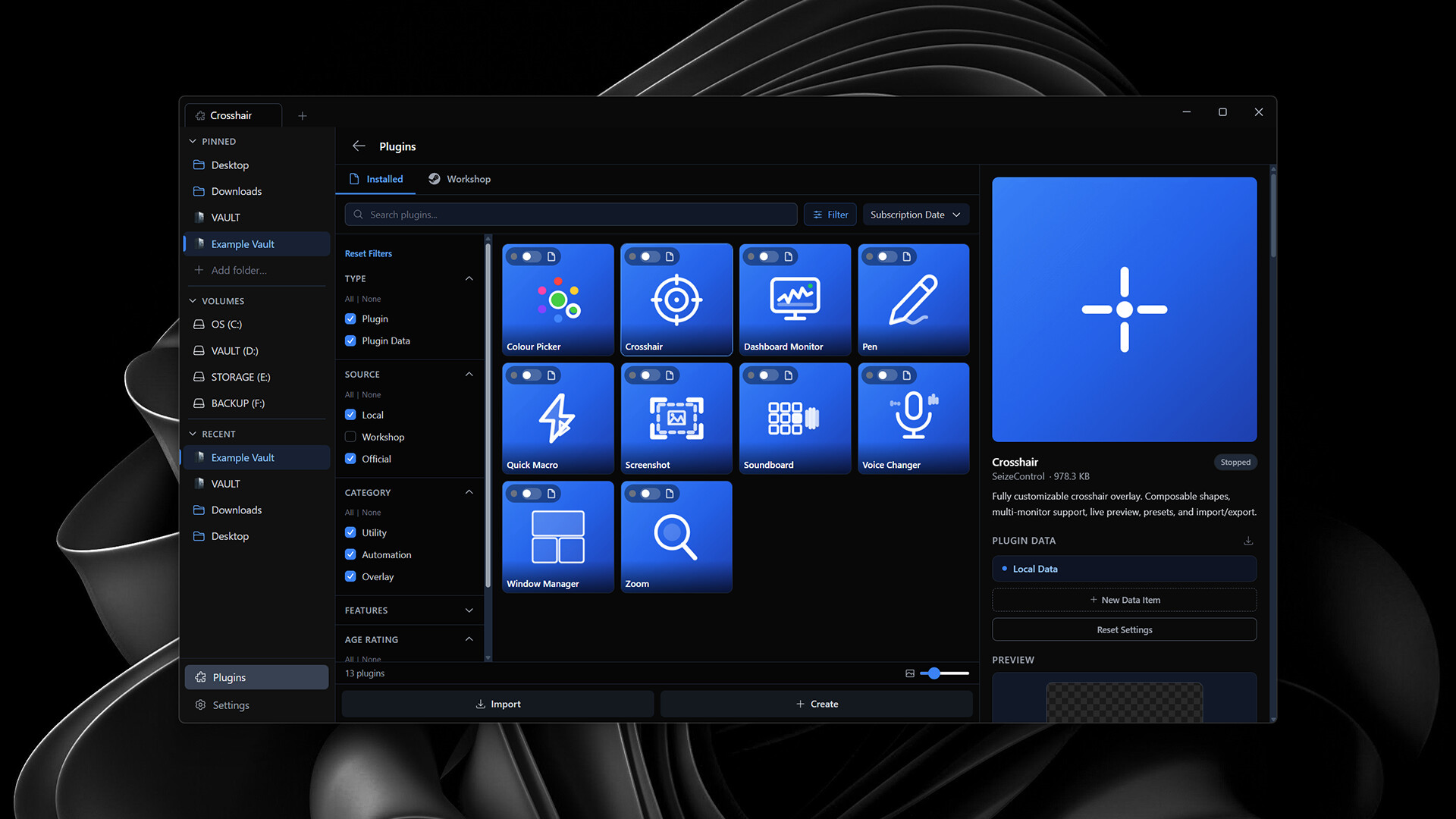The image size is (1456, 819).
Task: Select the Quick Macro lightning icon
Action: click(557, 418)
